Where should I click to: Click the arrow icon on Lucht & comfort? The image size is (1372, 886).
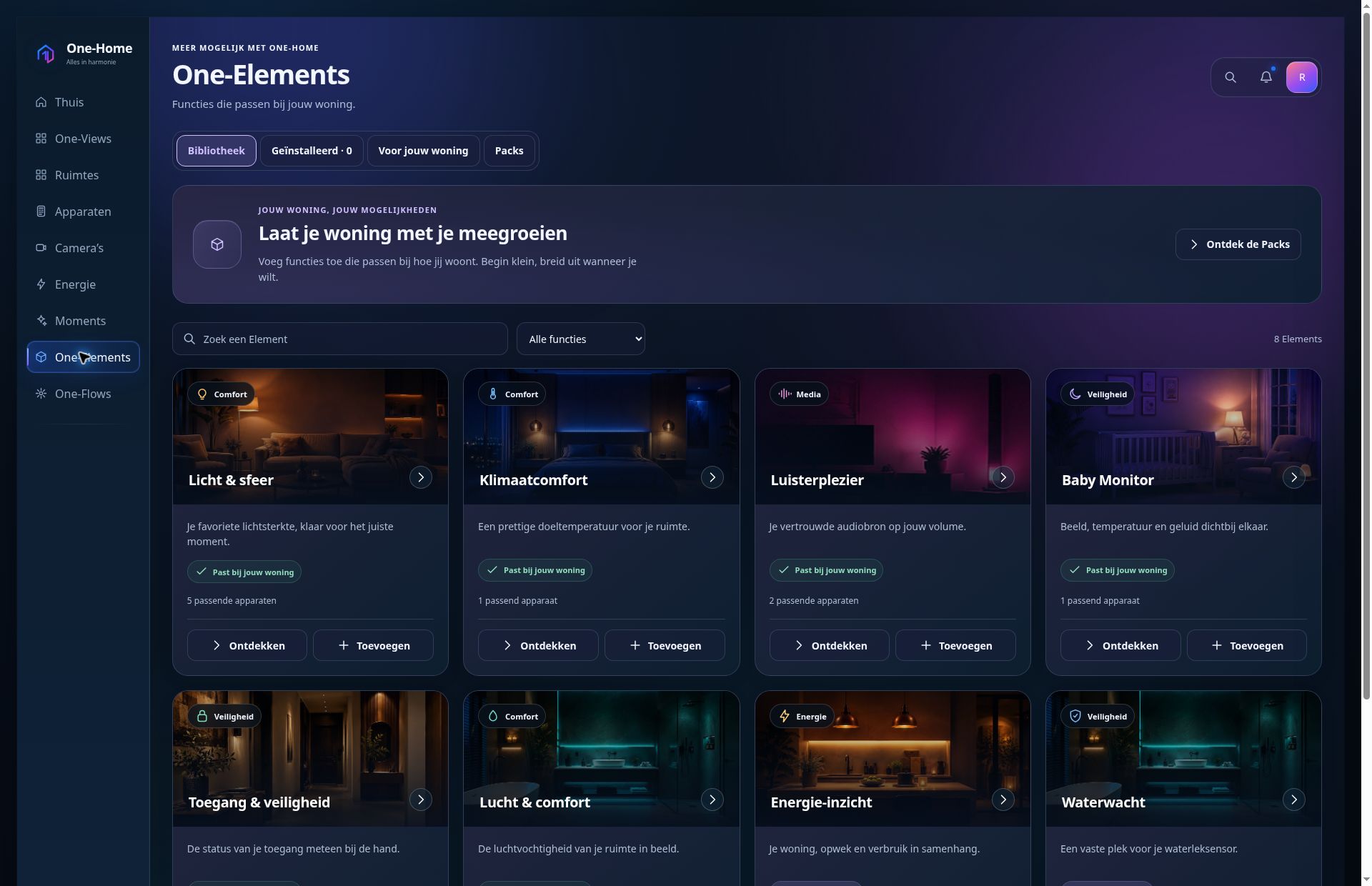(712, 800)
